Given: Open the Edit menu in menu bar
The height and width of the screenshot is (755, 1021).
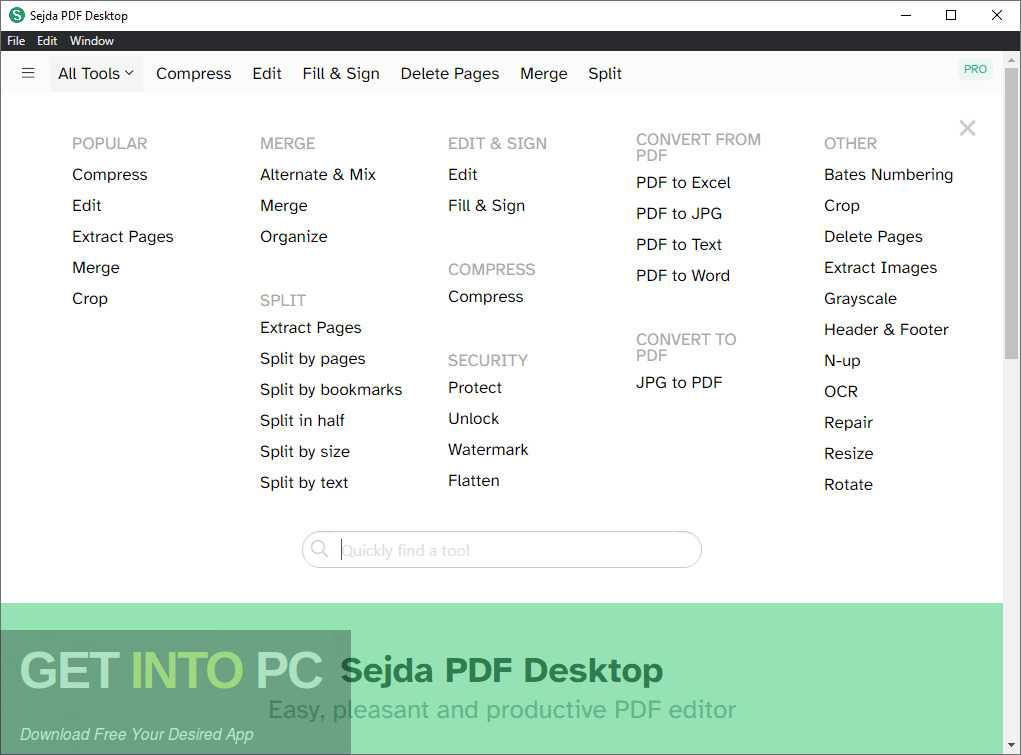Looking at the screenshot, I should [x=47, y=41].
